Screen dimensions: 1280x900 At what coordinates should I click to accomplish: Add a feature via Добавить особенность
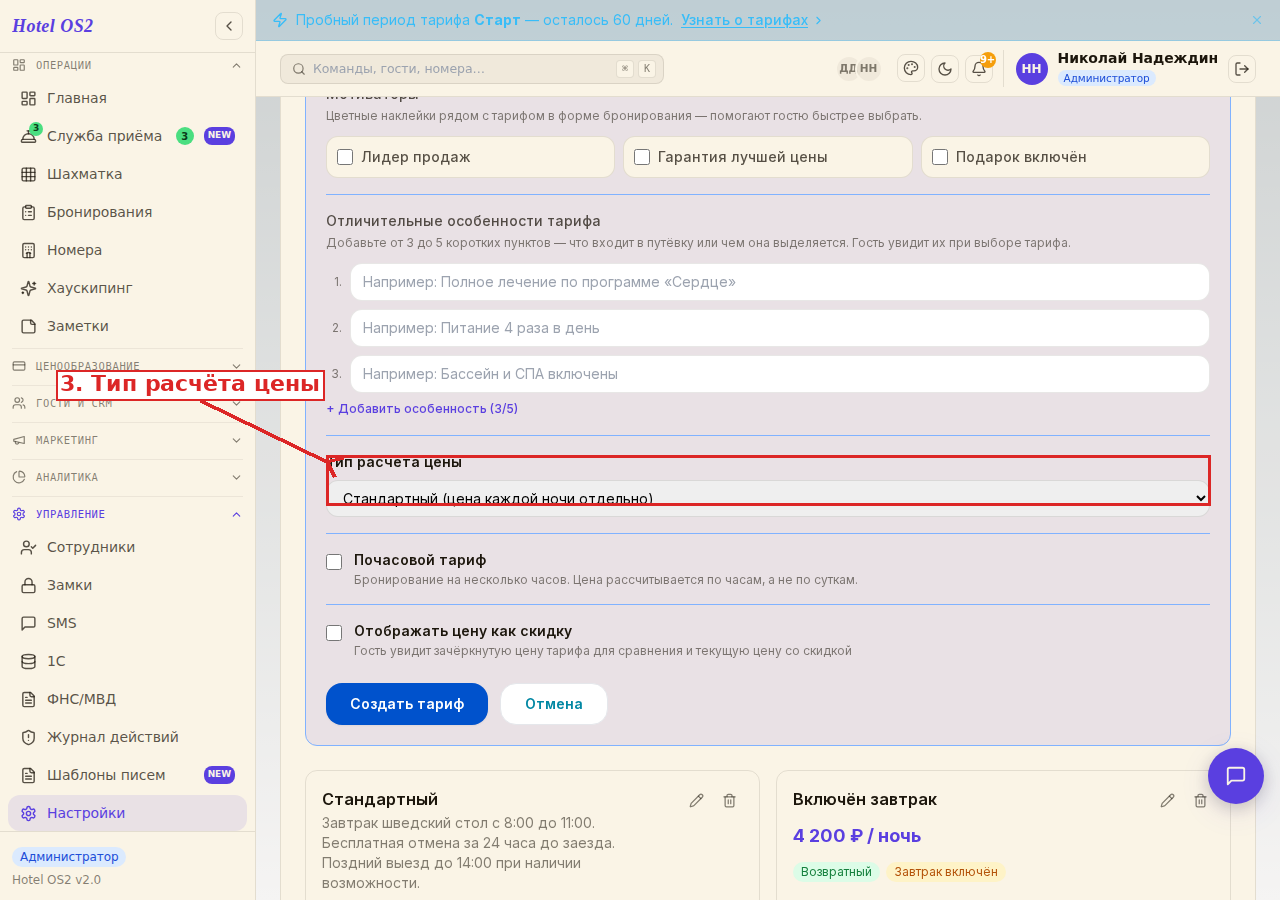pos(422,409)
